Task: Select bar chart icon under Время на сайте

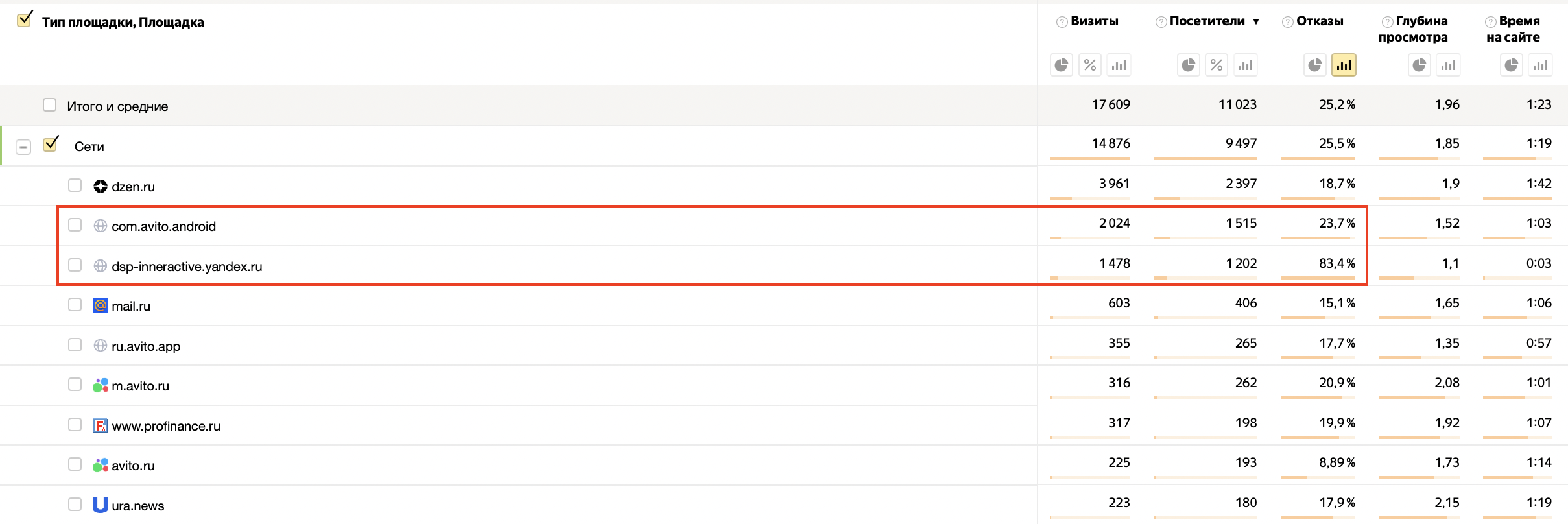Action: [x=1540, y=65]
